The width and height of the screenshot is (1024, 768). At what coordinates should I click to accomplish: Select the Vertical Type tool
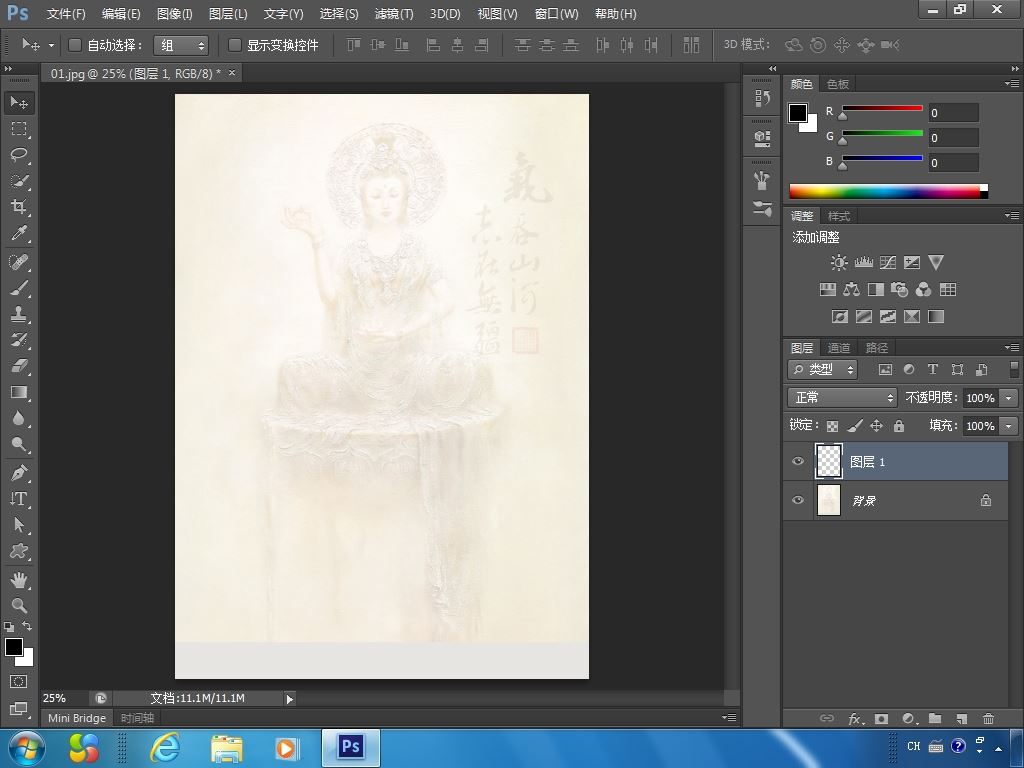click(19, 499)
